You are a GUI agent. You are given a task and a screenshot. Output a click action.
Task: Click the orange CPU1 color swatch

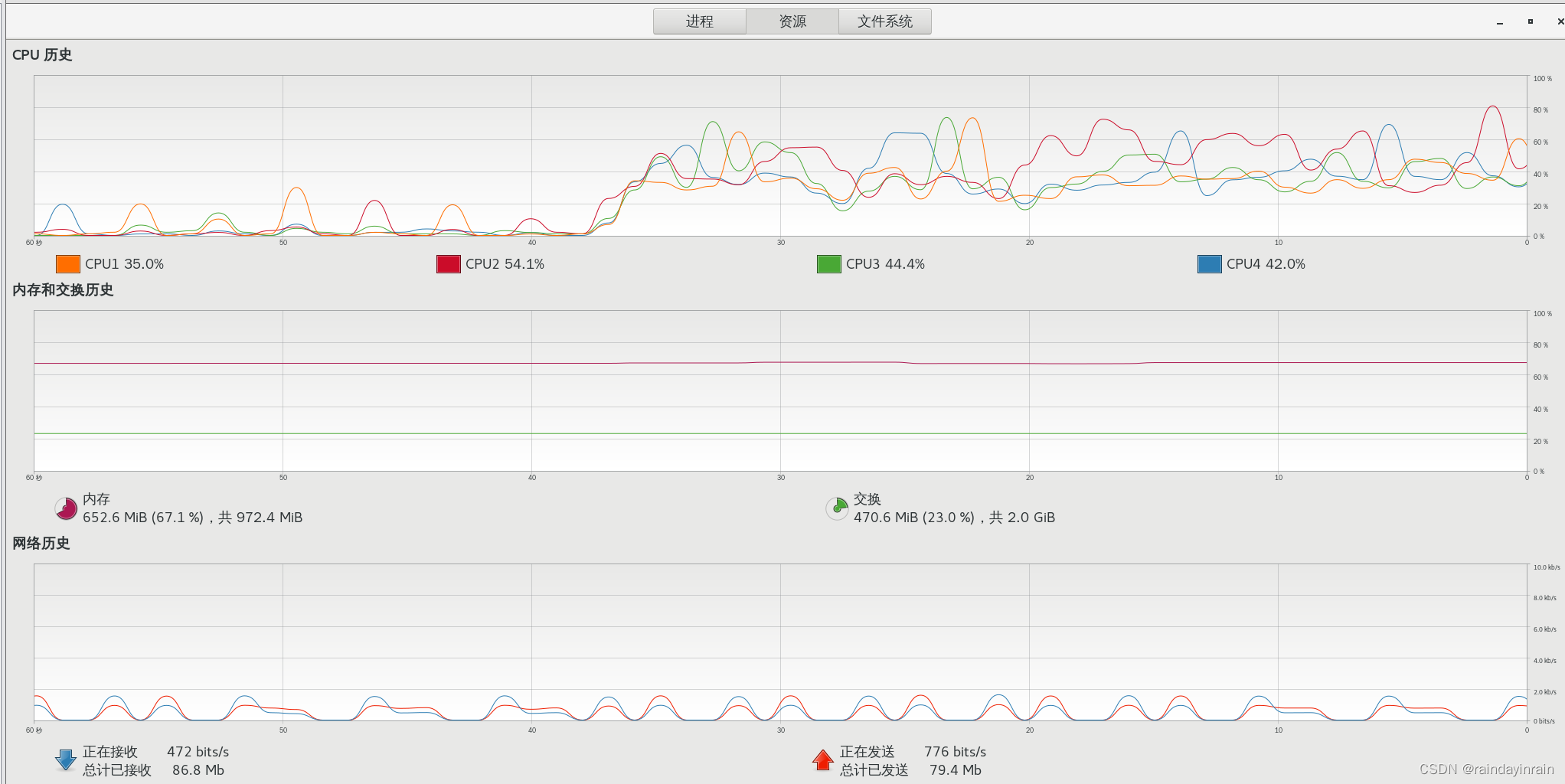tap(68, 264)
